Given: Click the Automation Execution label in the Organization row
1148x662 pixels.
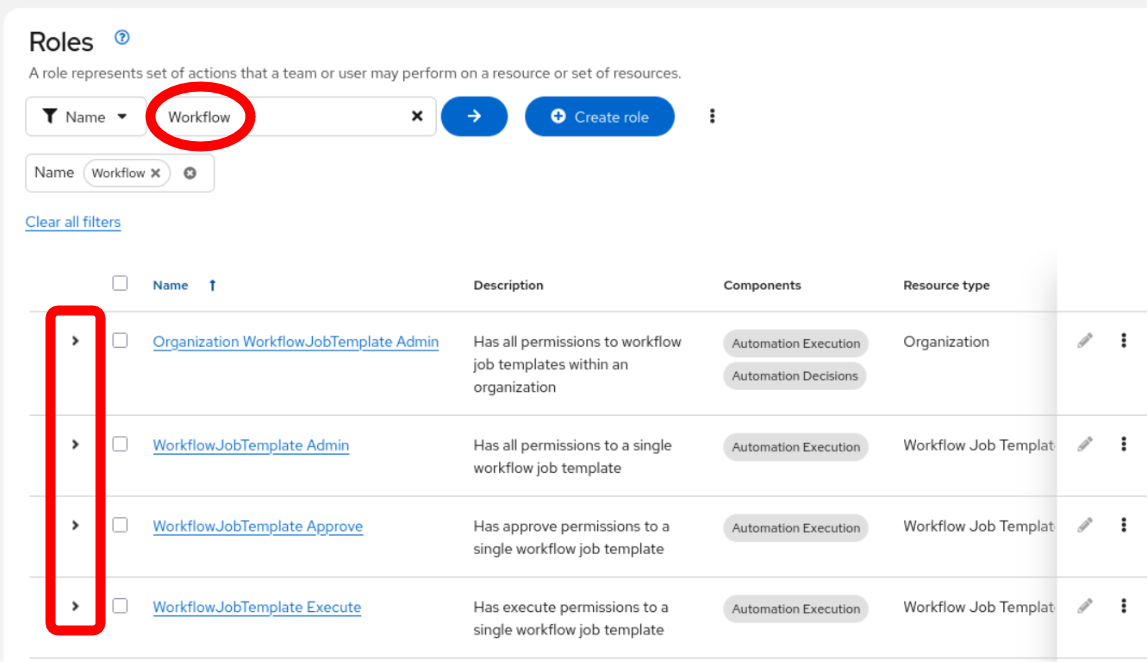Looking at the screenshot, I should [x=796, y=343].
